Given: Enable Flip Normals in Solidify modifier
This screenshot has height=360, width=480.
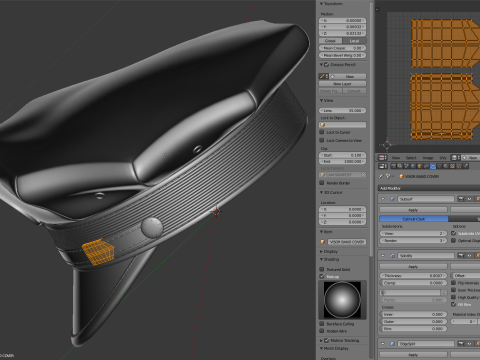Looking at the screenshot, I should [x=454, y=283].
